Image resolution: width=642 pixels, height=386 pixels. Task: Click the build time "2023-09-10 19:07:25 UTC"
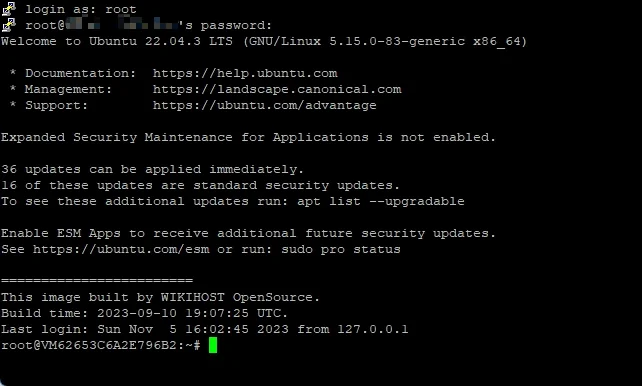[189, 313]
